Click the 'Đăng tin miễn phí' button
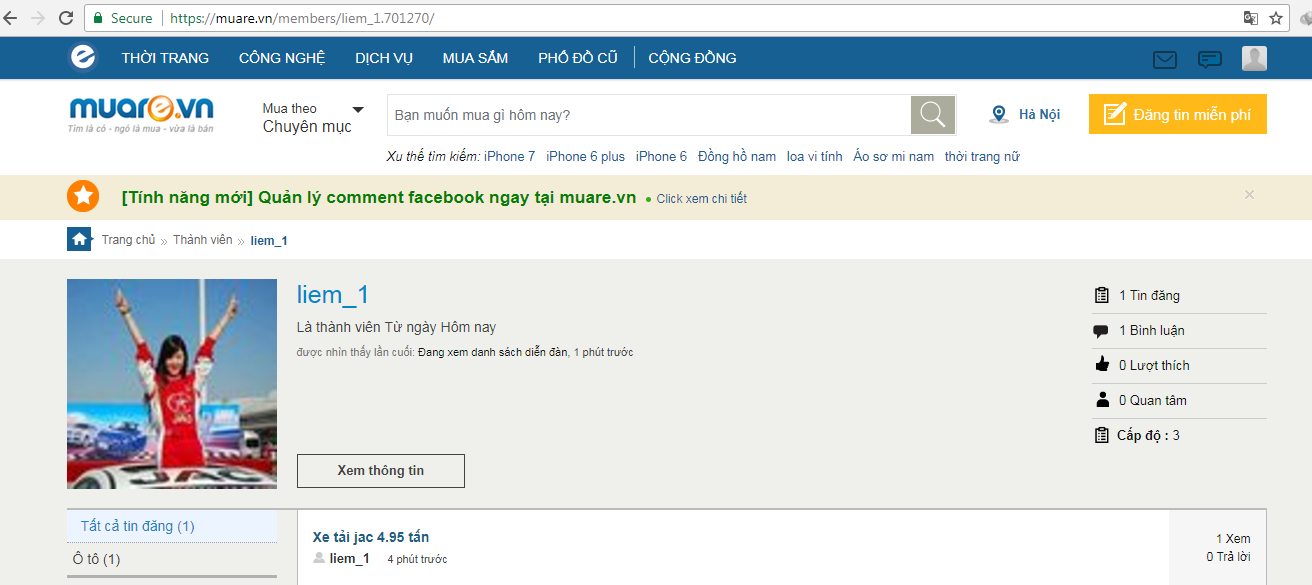The height and width of the screenshot is (585, 1312). 1177,115
